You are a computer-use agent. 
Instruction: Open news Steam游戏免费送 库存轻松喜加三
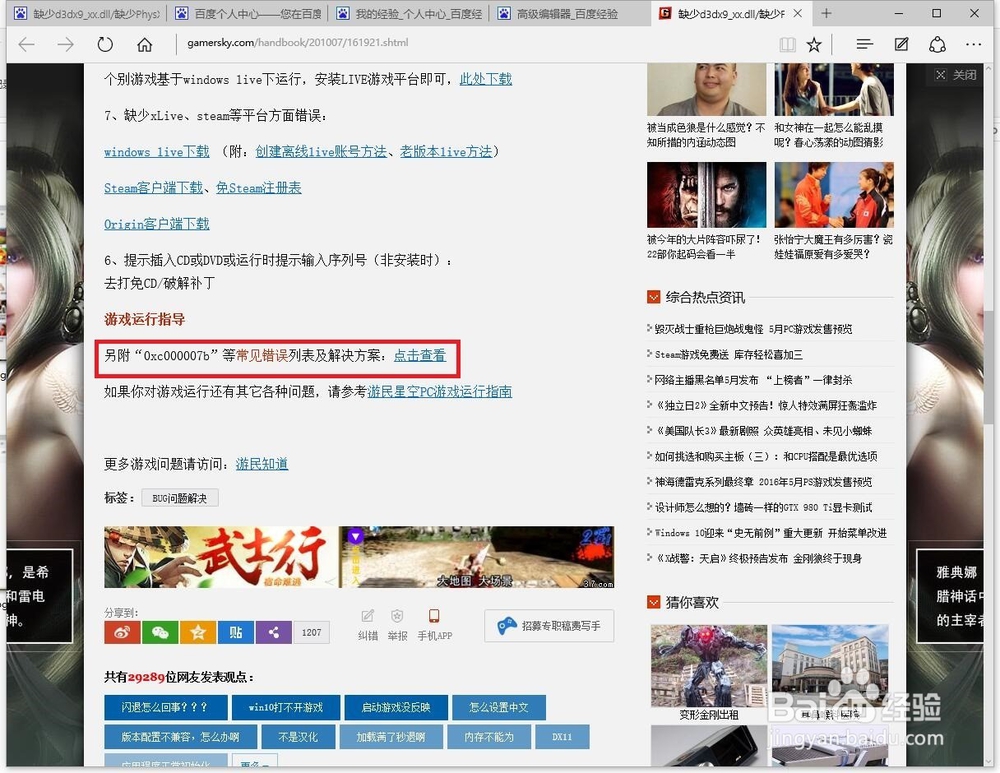728,355
